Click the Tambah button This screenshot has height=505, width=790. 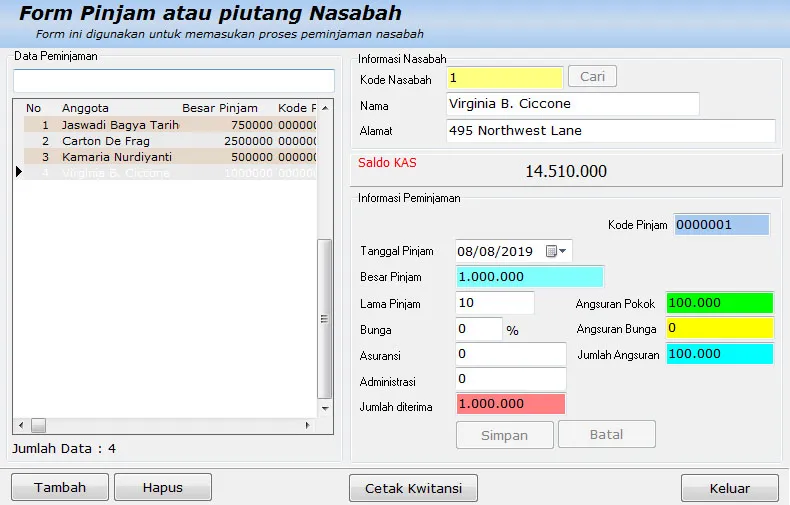(x=60, y=487)
